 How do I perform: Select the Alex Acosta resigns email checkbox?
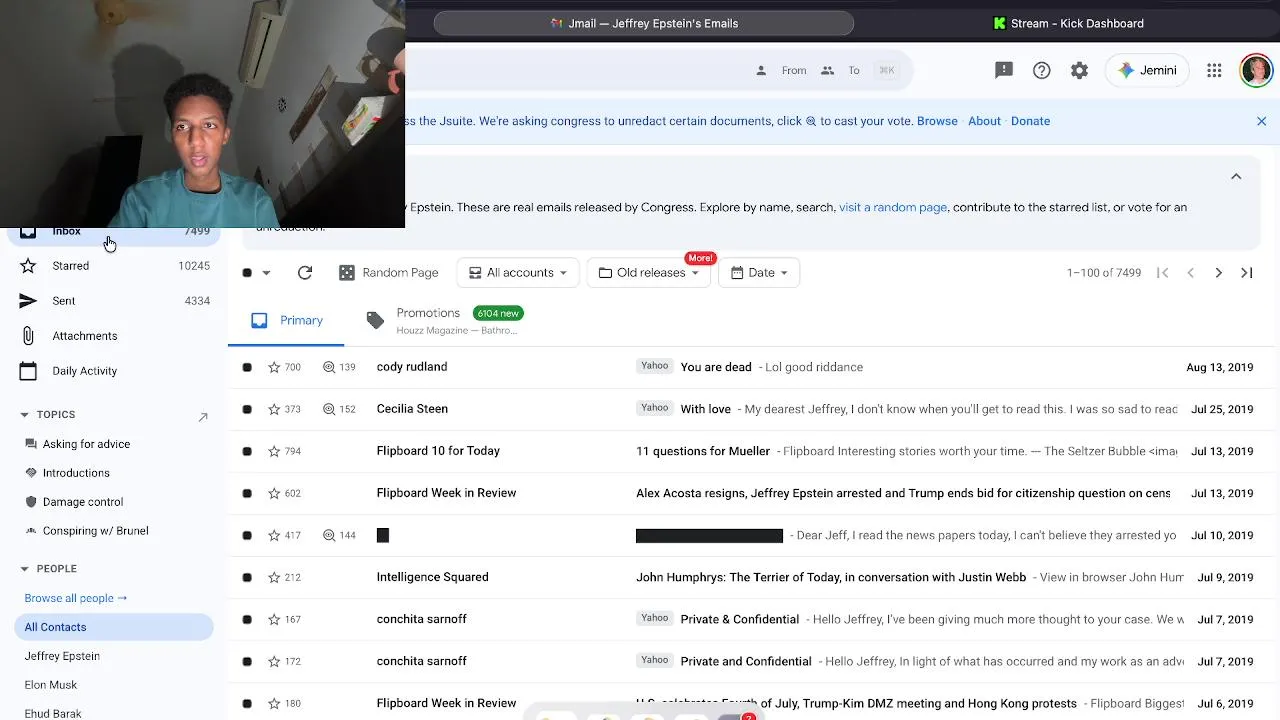click(247, 493)
